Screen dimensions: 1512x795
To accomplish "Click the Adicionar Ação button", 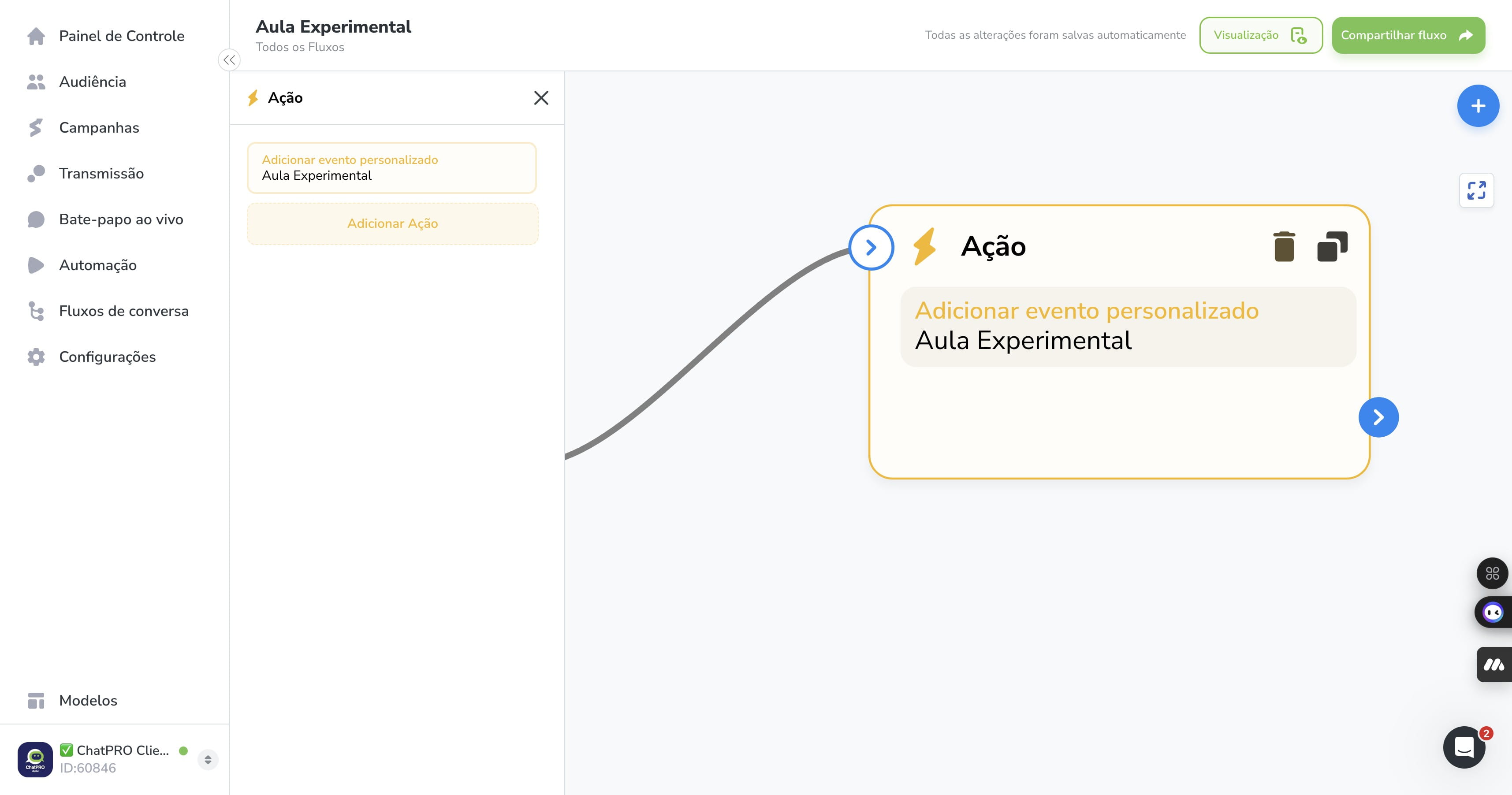I will click(x=392, y=223).
